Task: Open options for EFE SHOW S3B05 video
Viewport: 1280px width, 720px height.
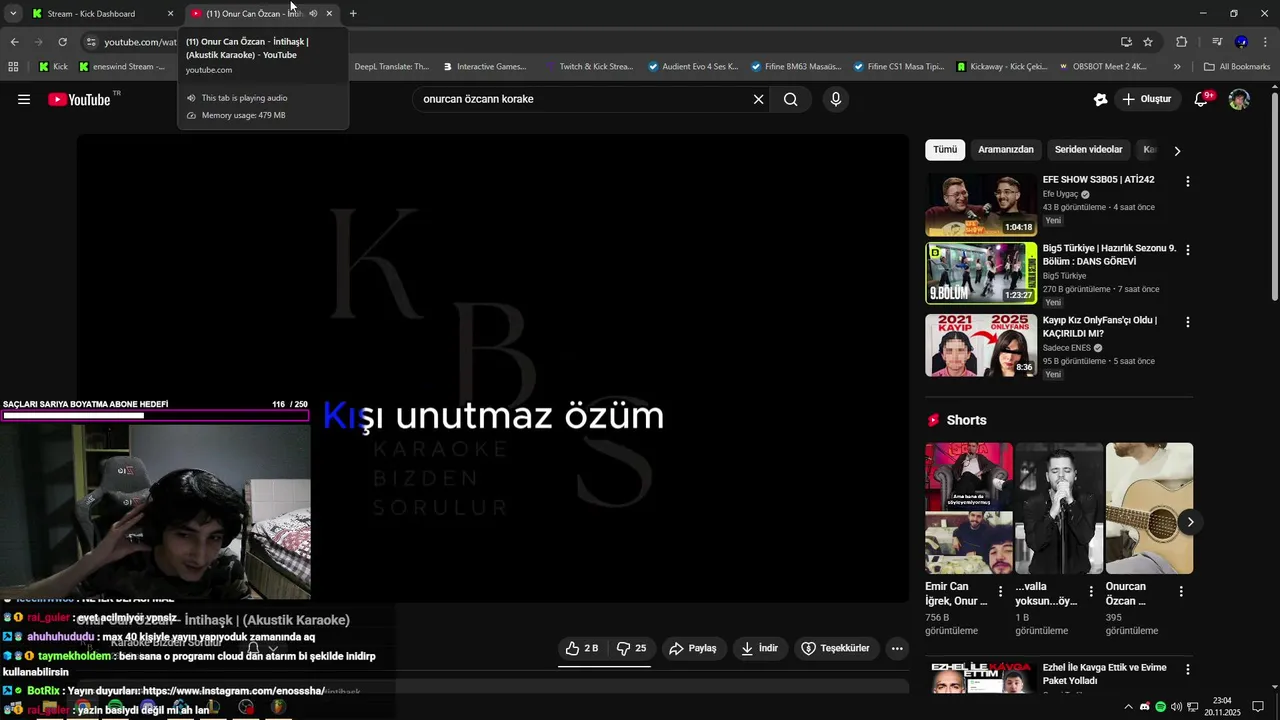Action: [1188, 182]
